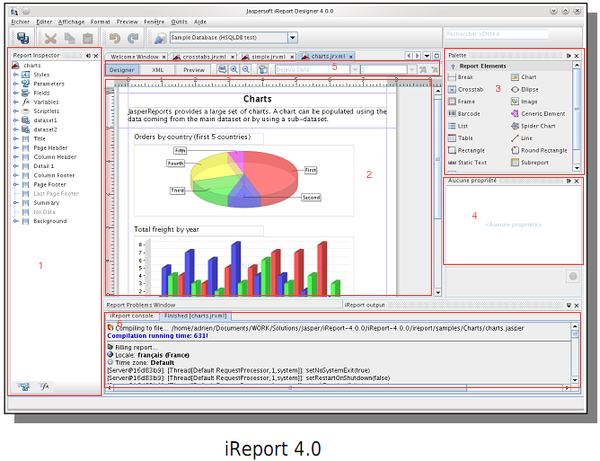Select the Barcode palette element
The height and width of the screenshot is (461, 600).
pyautogui.click(x=464, y=114)
